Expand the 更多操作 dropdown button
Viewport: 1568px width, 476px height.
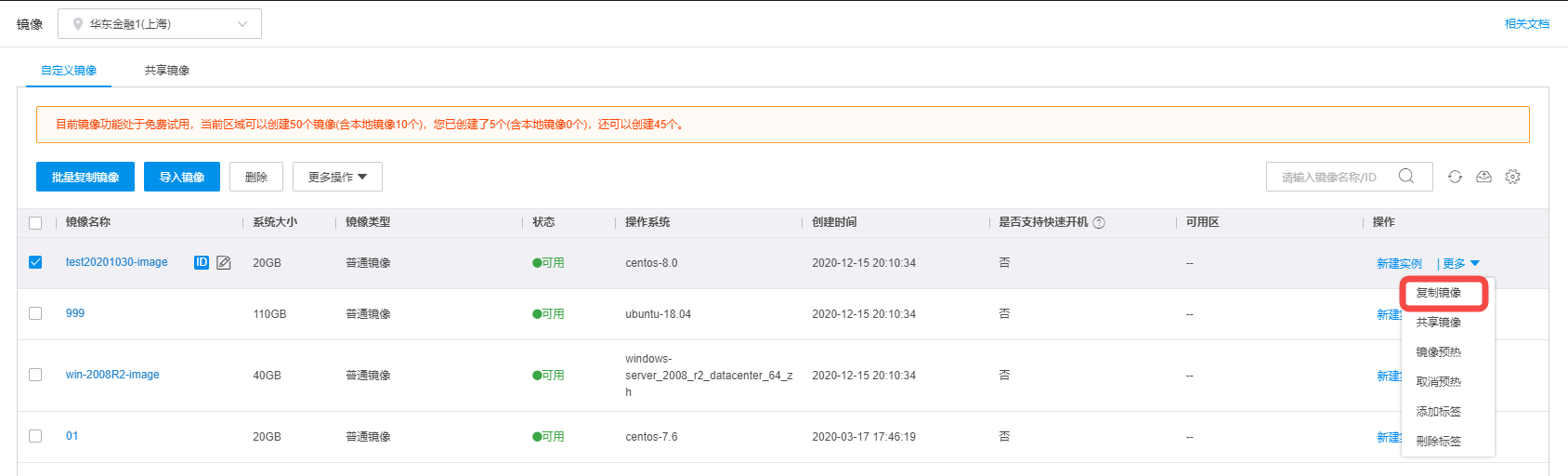click(337, 177)
